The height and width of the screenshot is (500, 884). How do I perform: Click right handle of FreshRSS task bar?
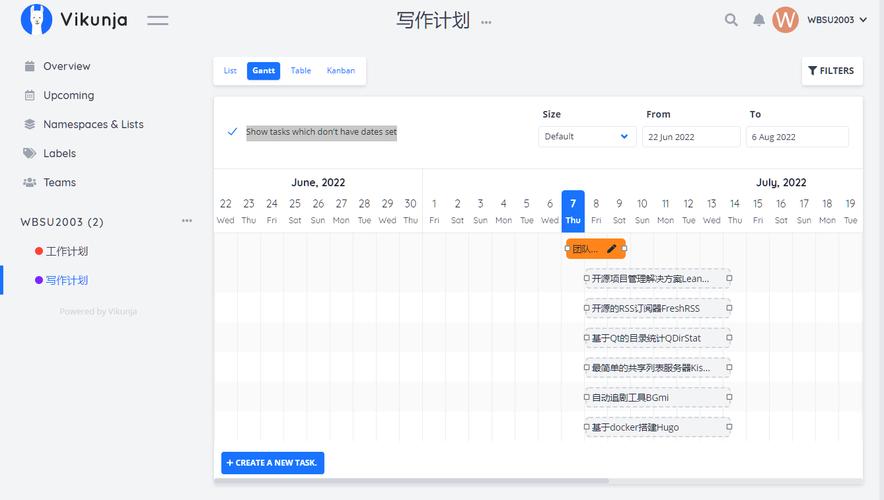click(729, 308)
